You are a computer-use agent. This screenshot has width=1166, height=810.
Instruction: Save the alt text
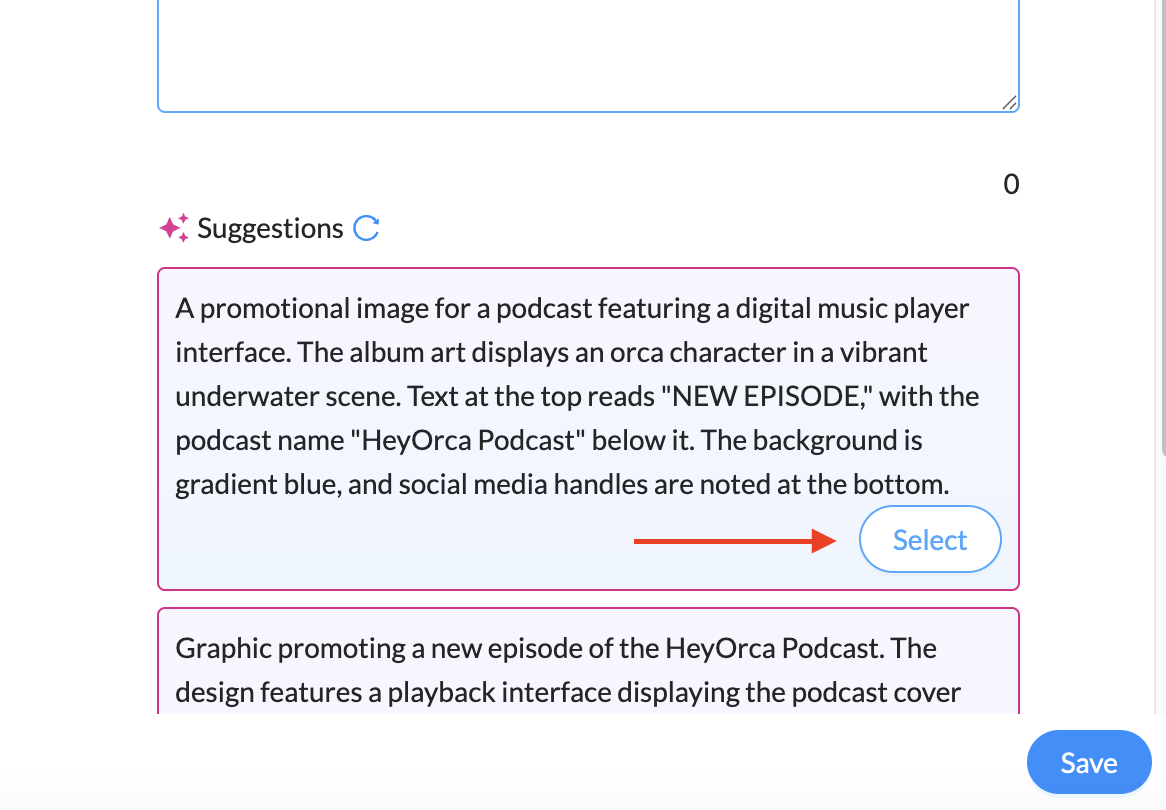point(1089,762)
